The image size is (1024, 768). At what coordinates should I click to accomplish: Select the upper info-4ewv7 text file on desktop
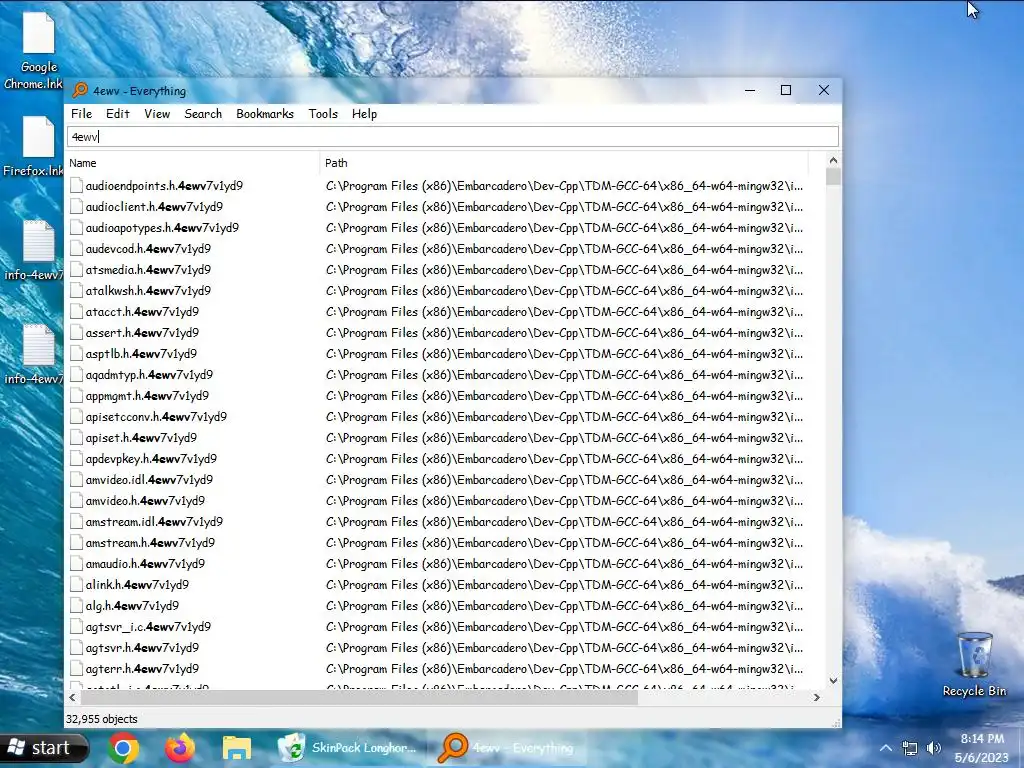pos(35,251)
